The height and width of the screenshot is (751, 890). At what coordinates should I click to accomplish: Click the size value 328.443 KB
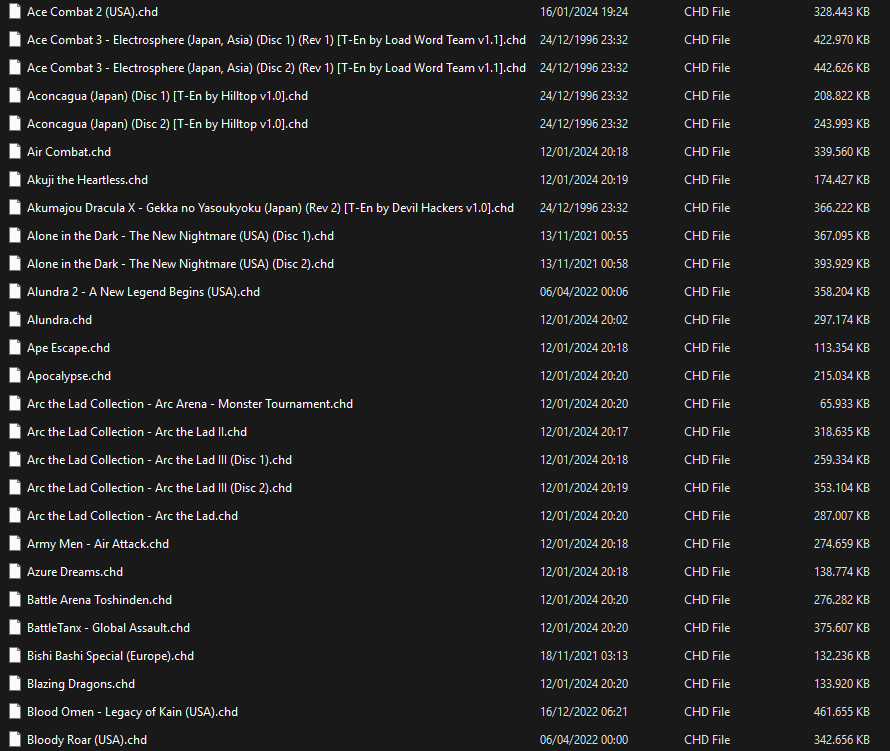tap(842, 11)
